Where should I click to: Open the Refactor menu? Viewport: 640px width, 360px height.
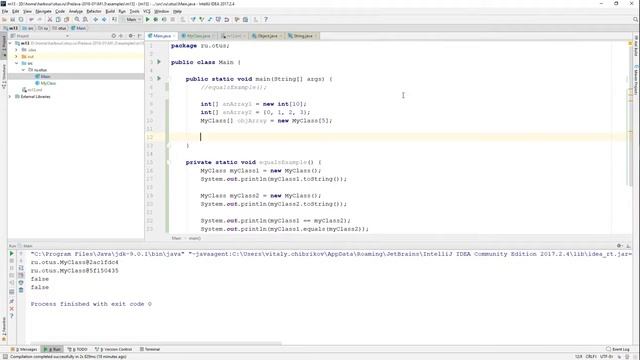(94, 11)
